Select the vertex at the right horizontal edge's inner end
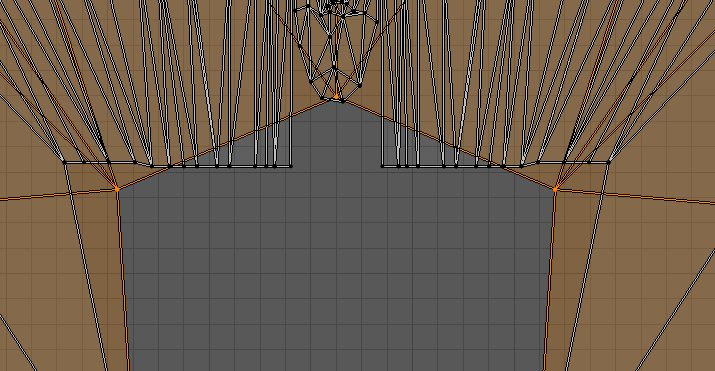Image resolution: width=715 pixels, height=371 pixels. click(382, 166)
